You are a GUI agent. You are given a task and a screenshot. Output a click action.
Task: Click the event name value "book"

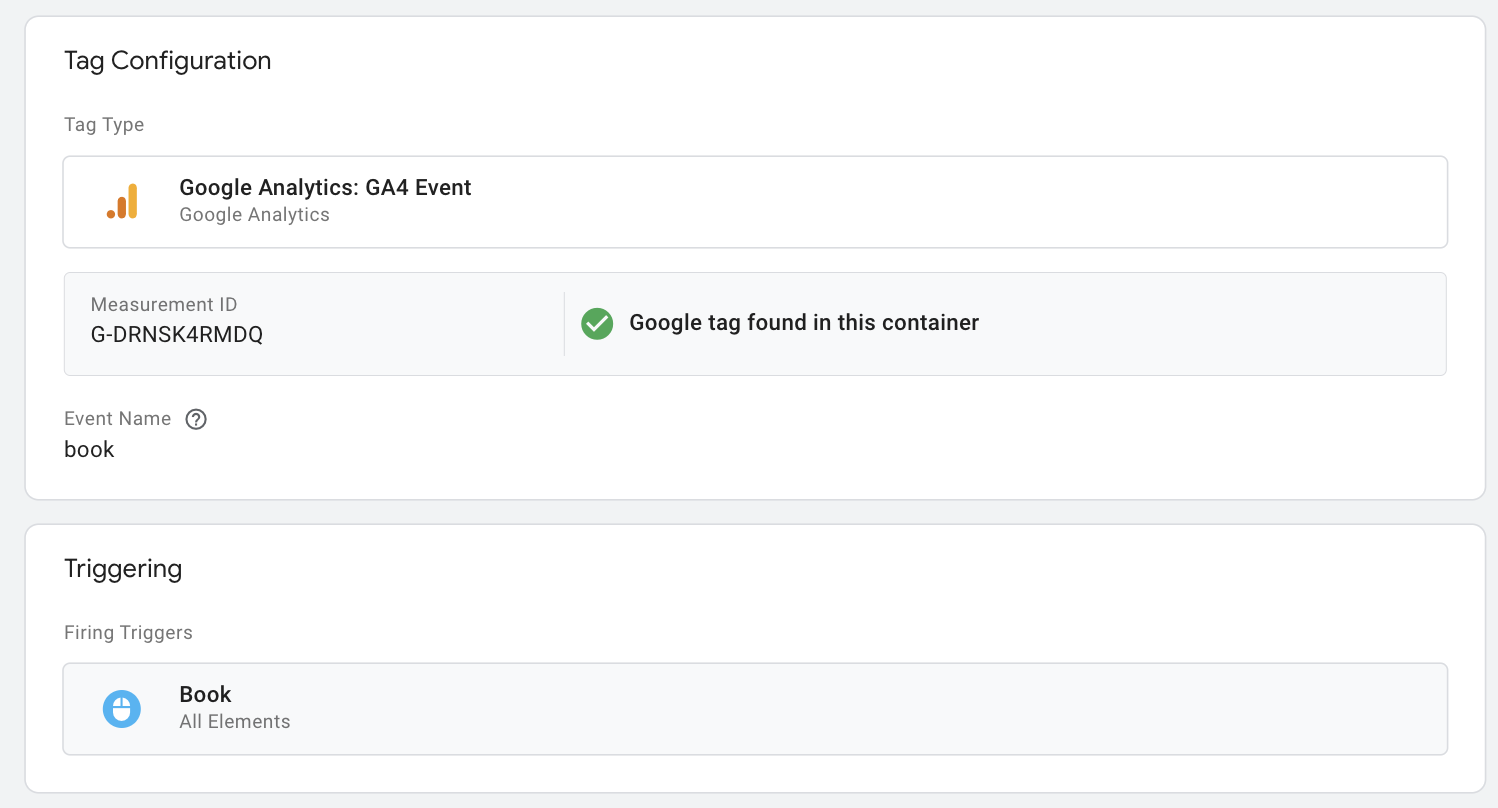tap(89, 449)
